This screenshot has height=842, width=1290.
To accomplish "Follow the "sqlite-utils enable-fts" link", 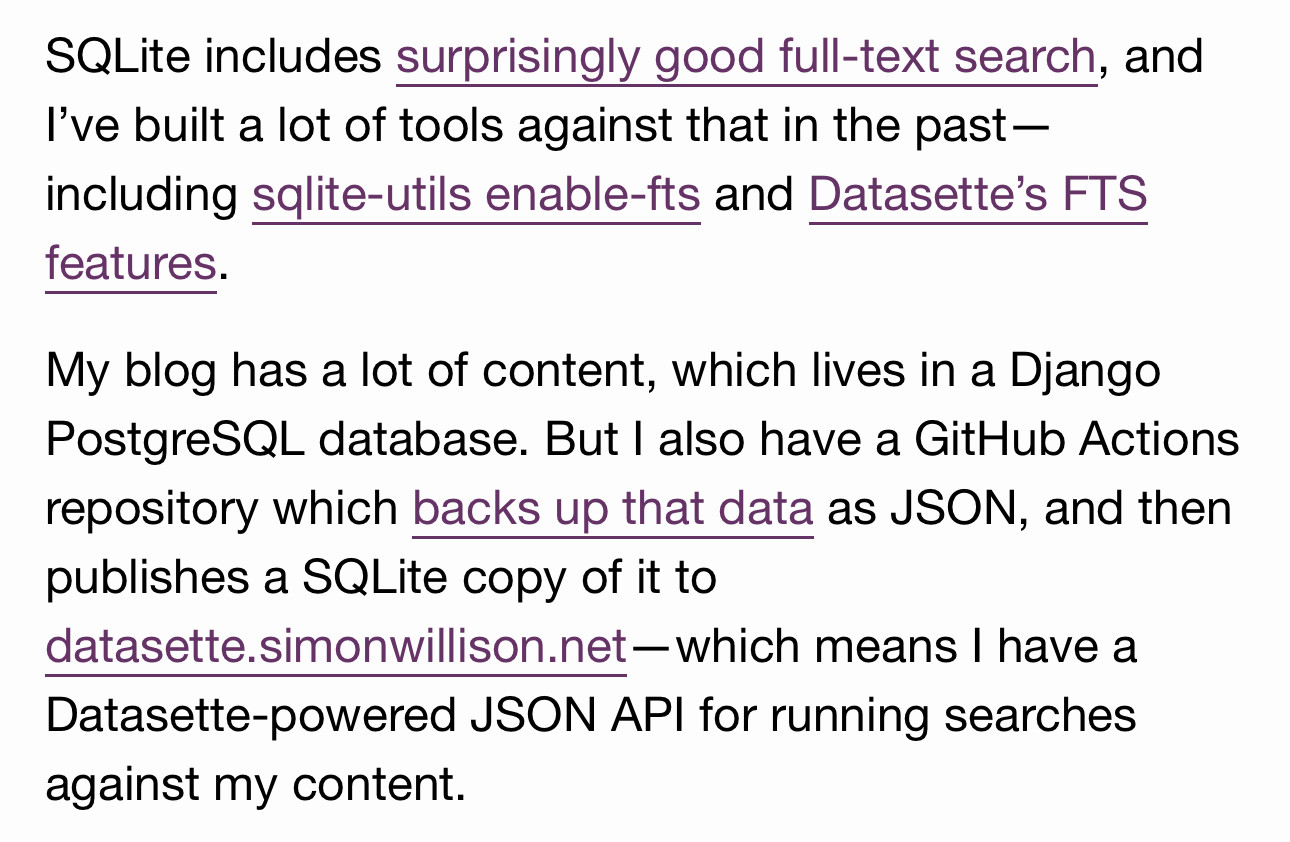I will [476, 194].
